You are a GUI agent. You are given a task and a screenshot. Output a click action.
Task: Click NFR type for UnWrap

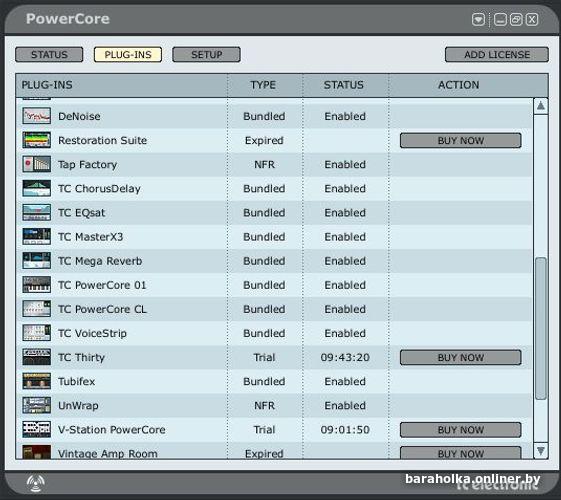point(264,406)
